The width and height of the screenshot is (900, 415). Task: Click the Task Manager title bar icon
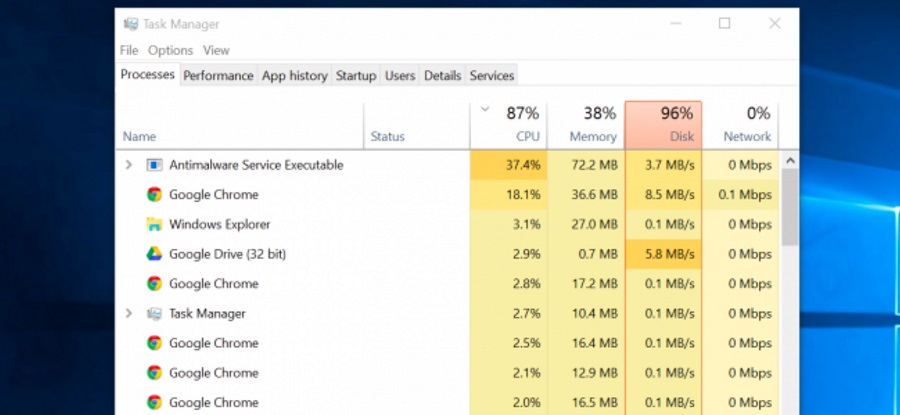click(131, 24)
